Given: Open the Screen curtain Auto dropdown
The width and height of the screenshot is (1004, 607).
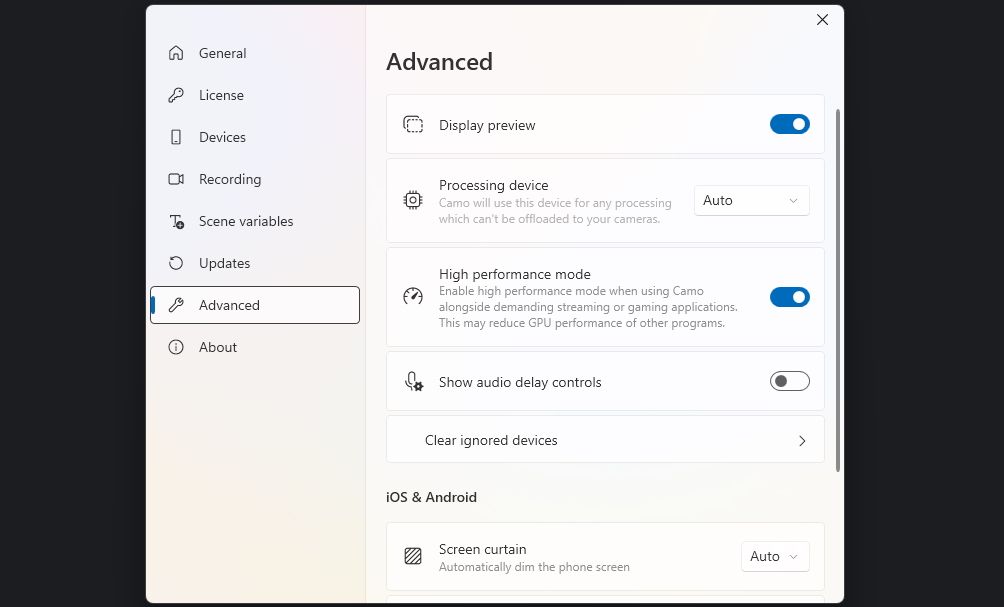Looking at the screenshot, I should [x=774, y=556].
